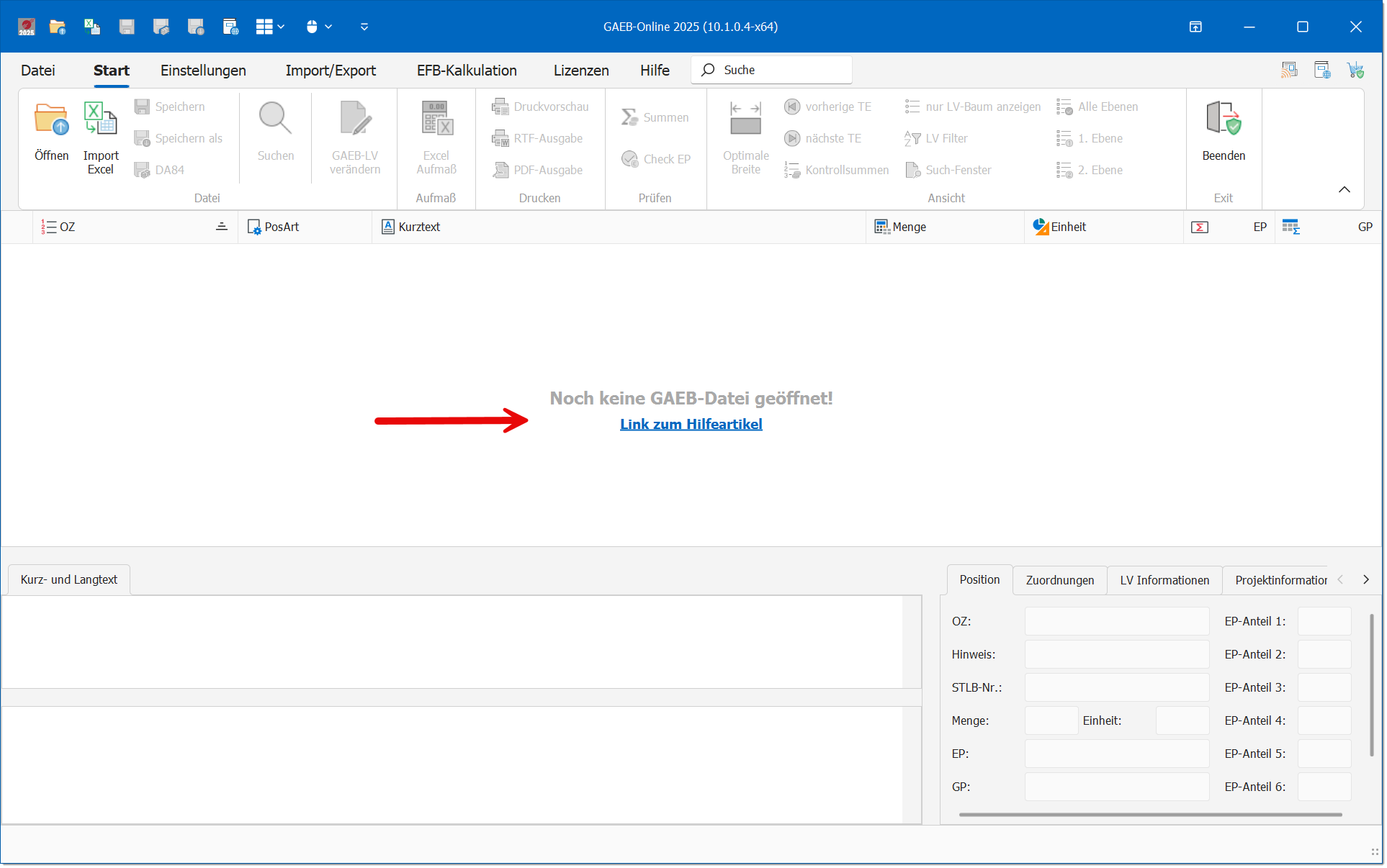Select the LV Informationen tab
Viewport: 1387px width, 868px height.
[1164, 580]
